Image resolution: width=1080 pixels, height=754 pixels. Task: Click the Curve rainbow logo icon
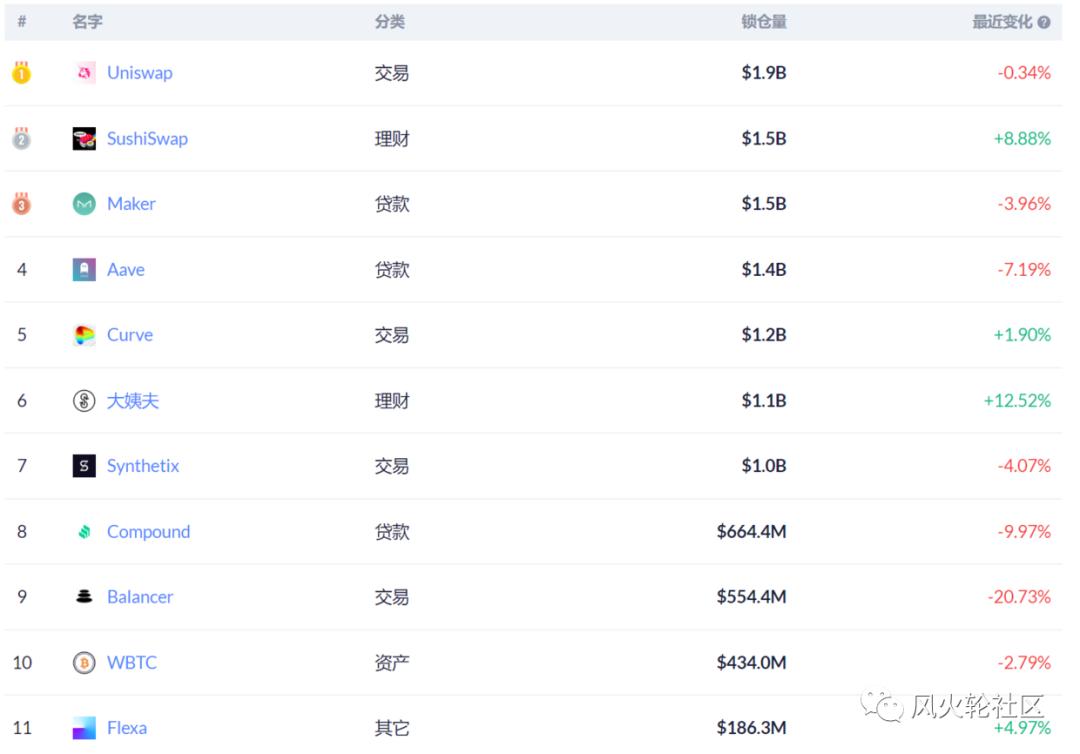[84, 335]
